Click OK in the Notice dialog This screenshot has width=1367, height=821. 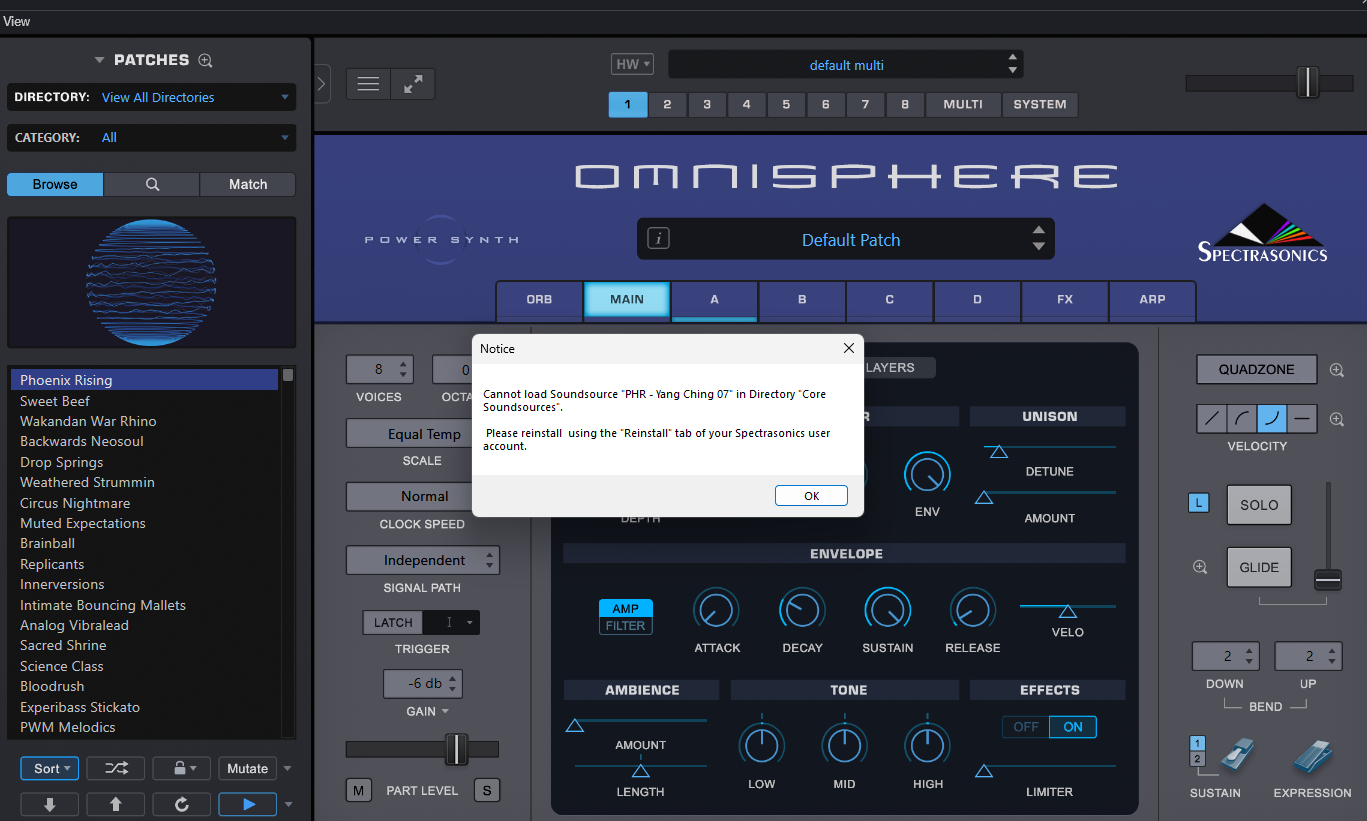pyautogui.click(x=811, y=496)
